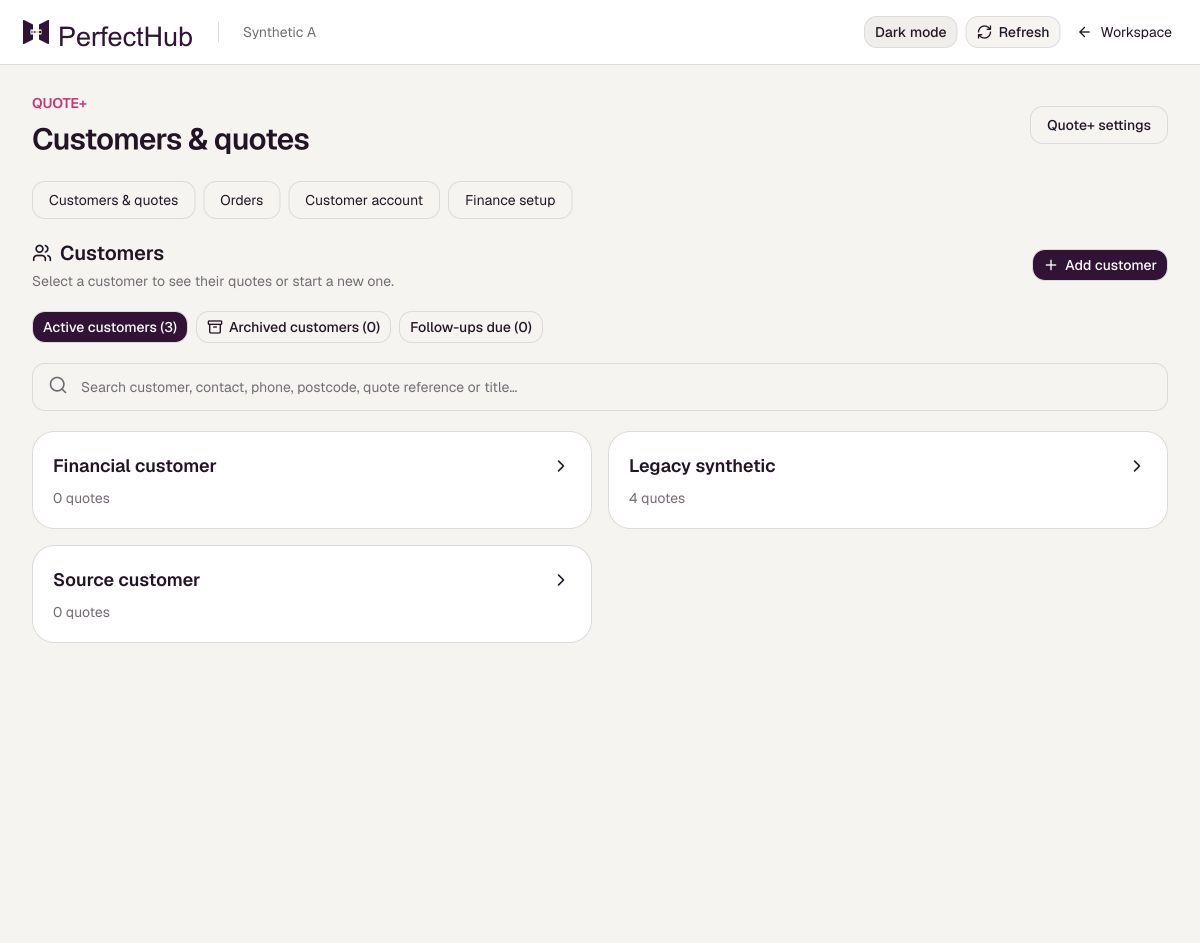Expand the Source customer chevron
Screen dimensions: 1200x943
coord(561,580)
